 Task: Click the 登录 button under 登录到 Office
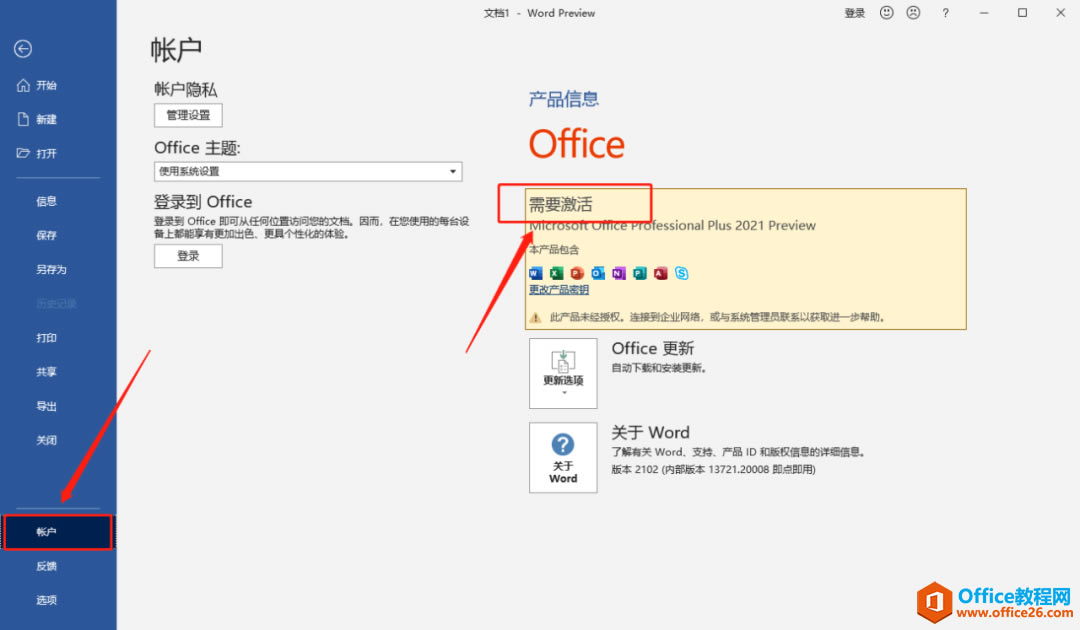pos(188,256)
